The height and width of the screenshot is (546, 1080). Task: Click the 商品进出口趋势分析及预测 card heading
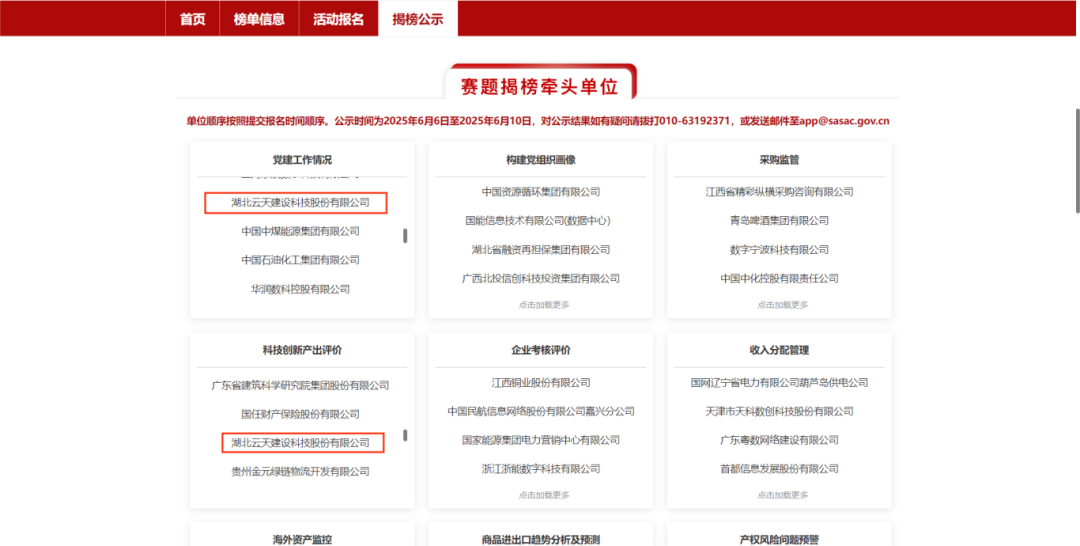(x=541, y=540)
